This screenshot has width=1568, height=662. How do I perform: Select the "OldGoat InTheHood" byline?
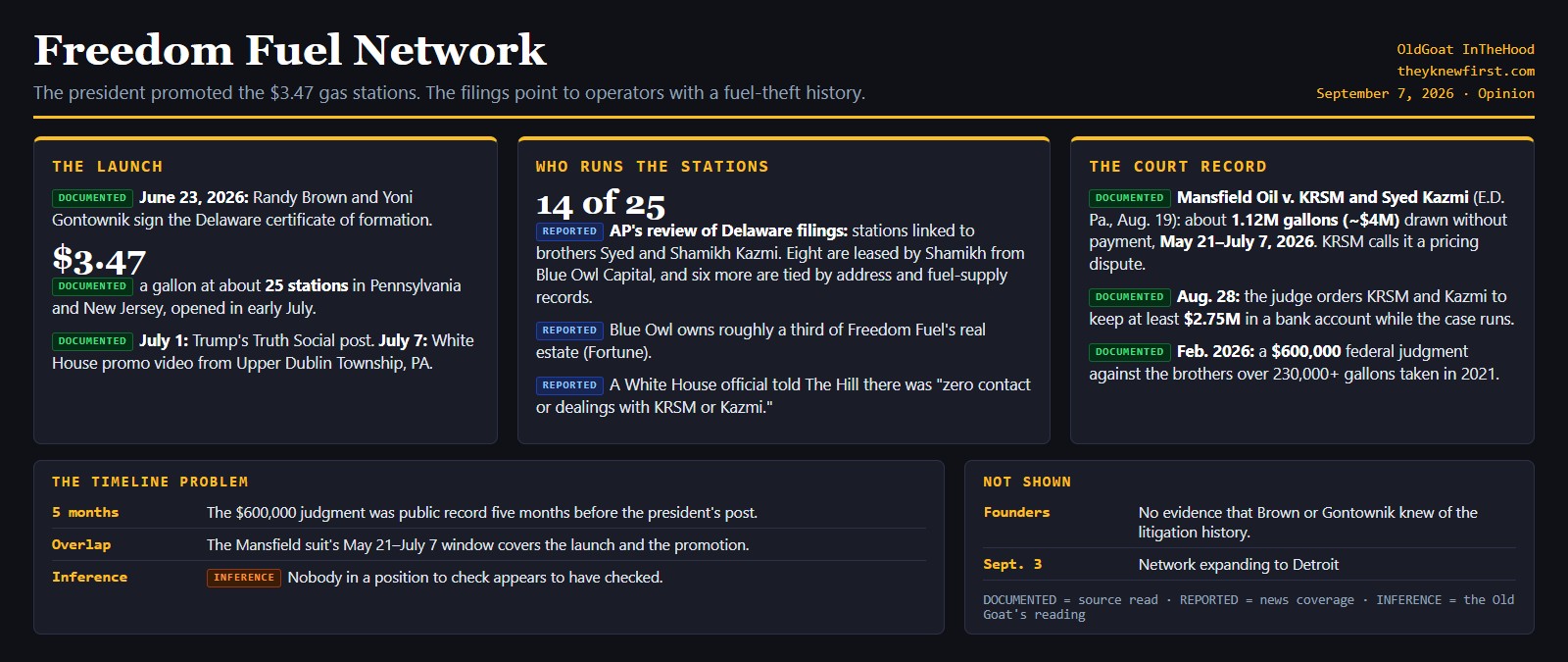pyautogui.click(x=1466, y=49)
